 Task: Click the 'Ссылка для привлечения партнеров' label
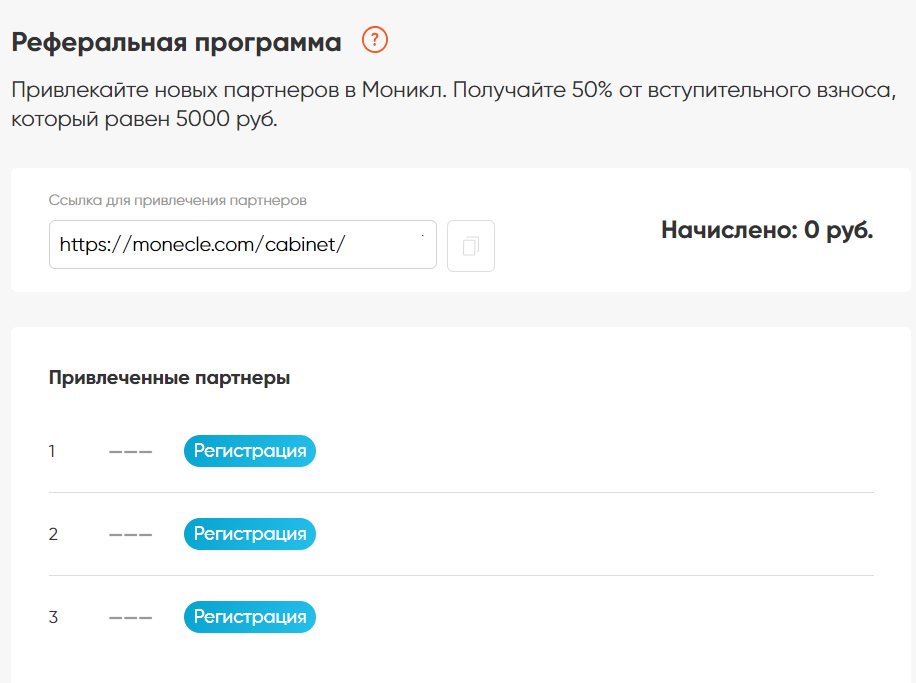click(178, 200)
